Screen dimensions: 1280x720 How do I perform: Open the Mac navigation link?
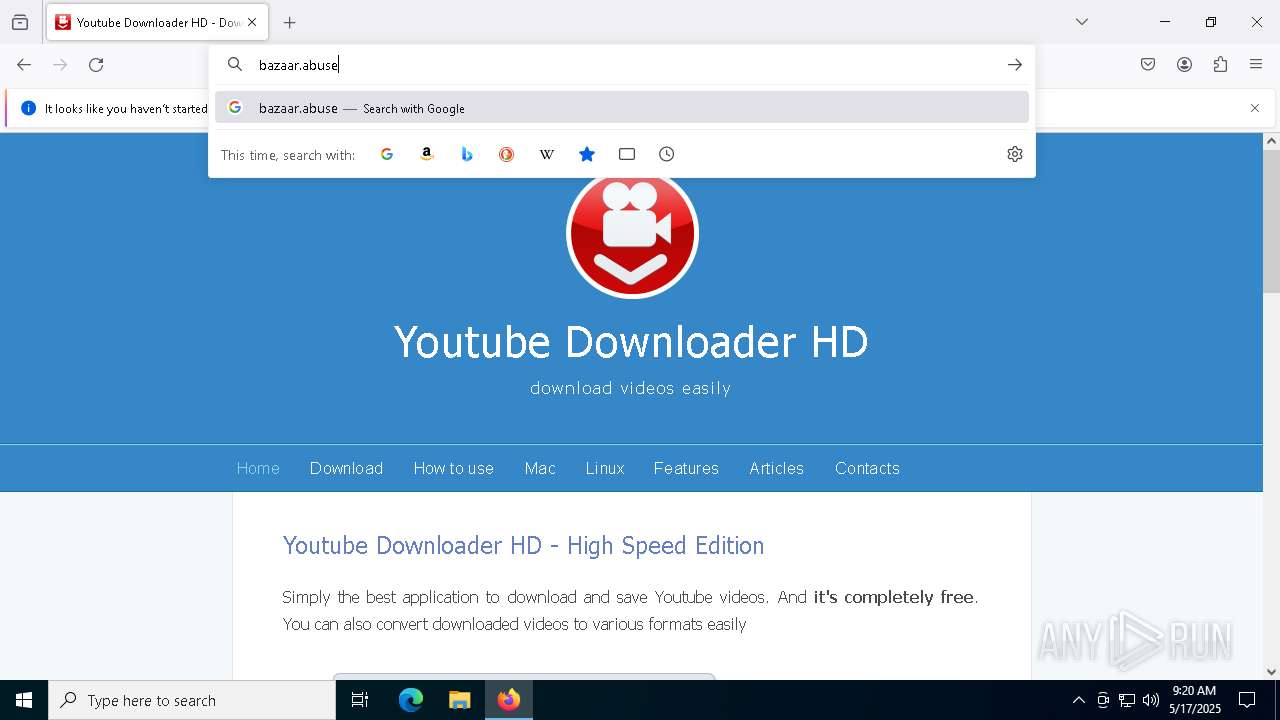[540, 468]
